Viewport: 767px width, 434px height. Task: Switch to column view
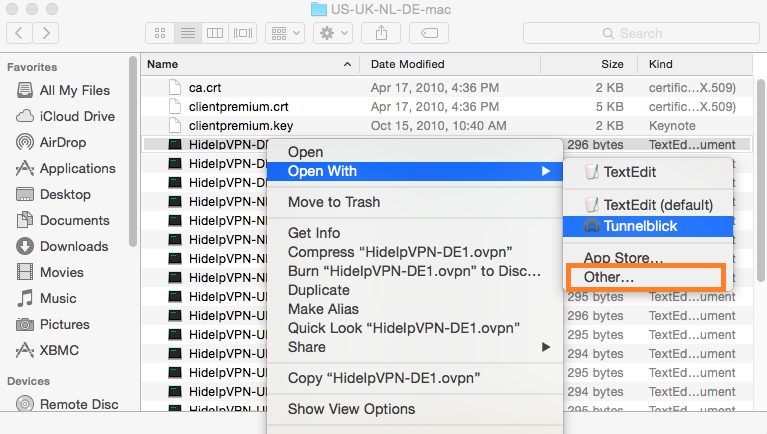pos(215,33)
